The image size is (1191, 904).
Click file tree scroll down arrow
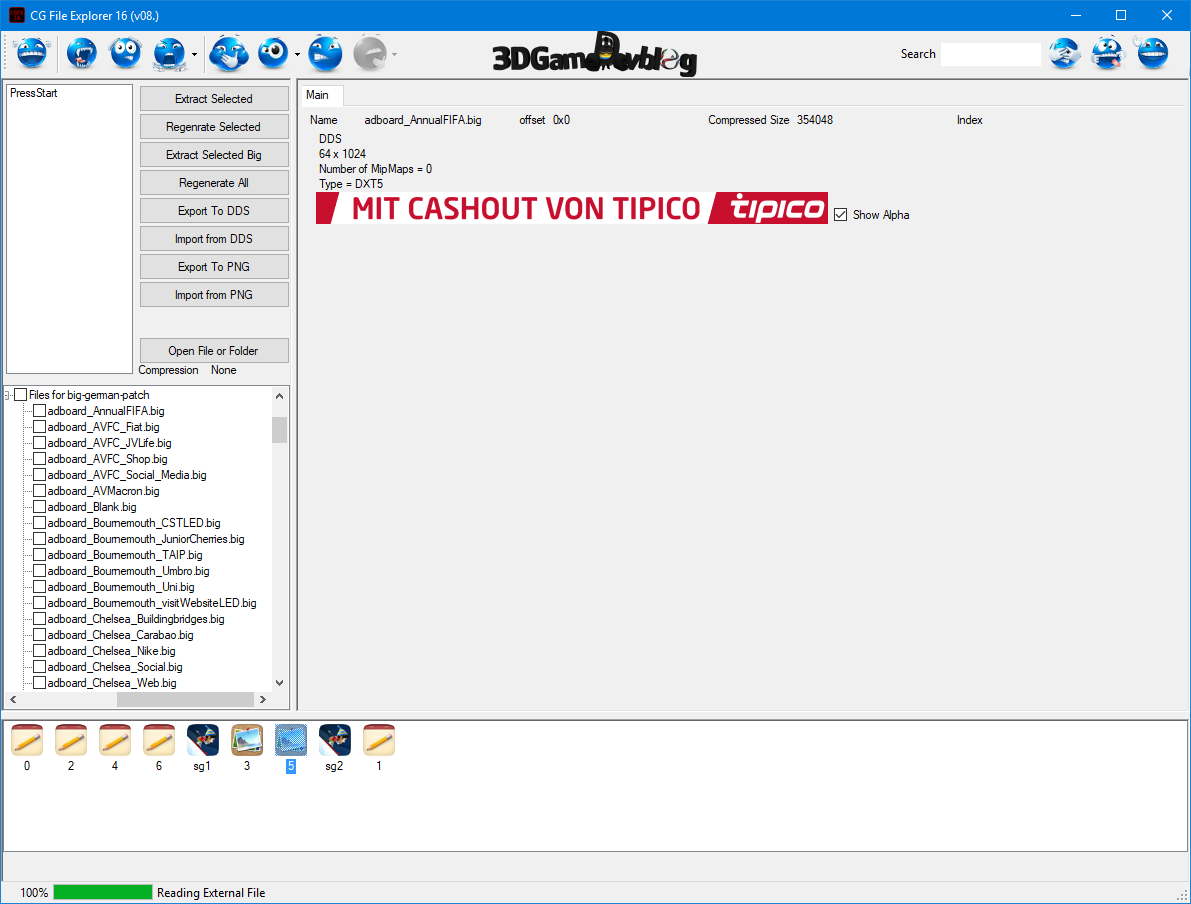(280, 683)
